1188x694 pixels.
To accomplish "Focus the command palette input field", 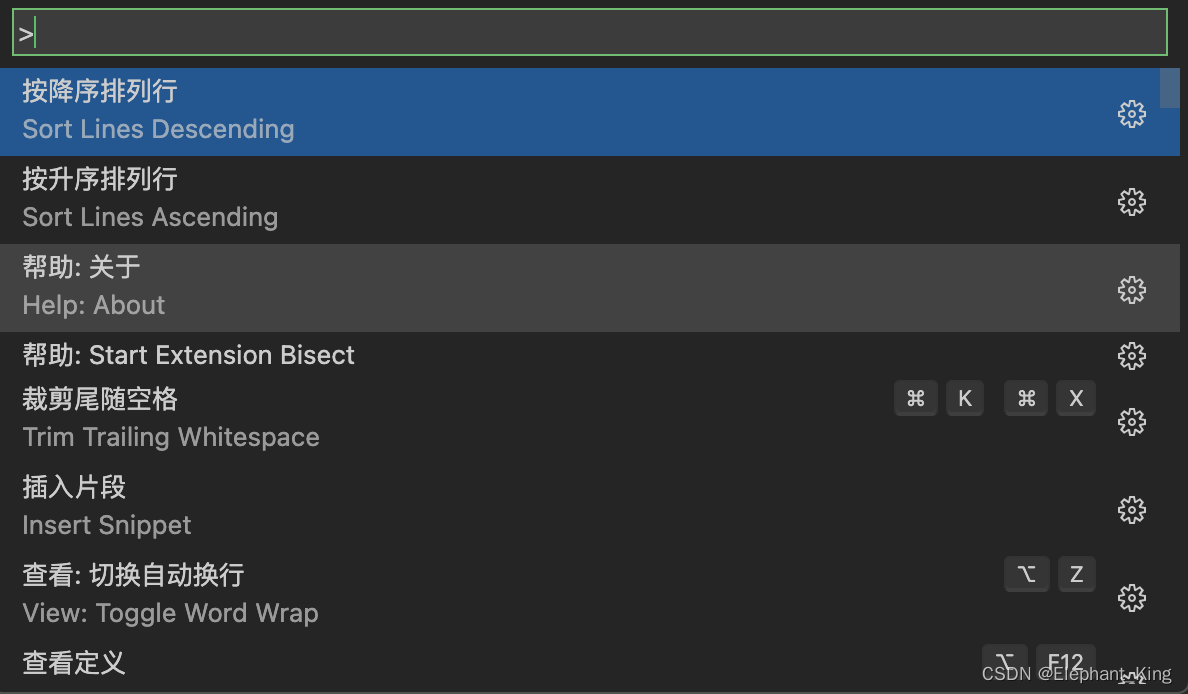I will pyautogui.click(x=590, y=33).
